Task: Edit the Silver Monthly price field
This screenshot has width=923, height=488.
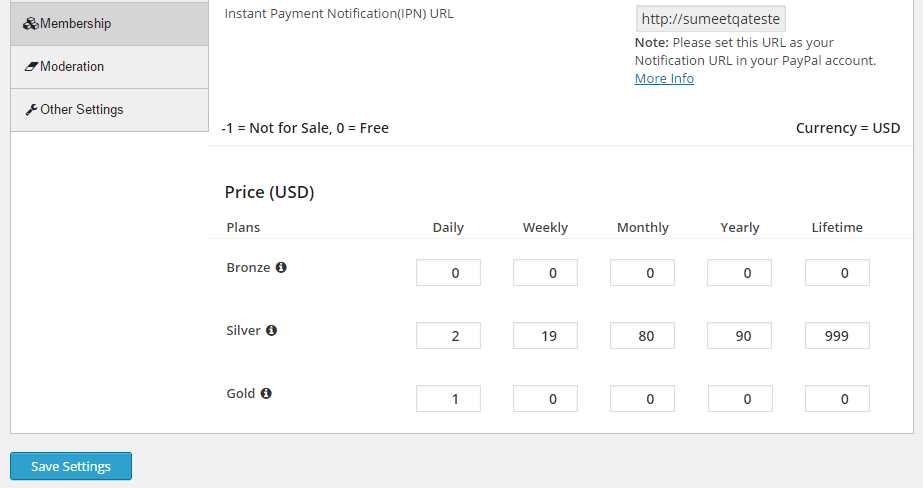Action: click(x=642, y=336)
